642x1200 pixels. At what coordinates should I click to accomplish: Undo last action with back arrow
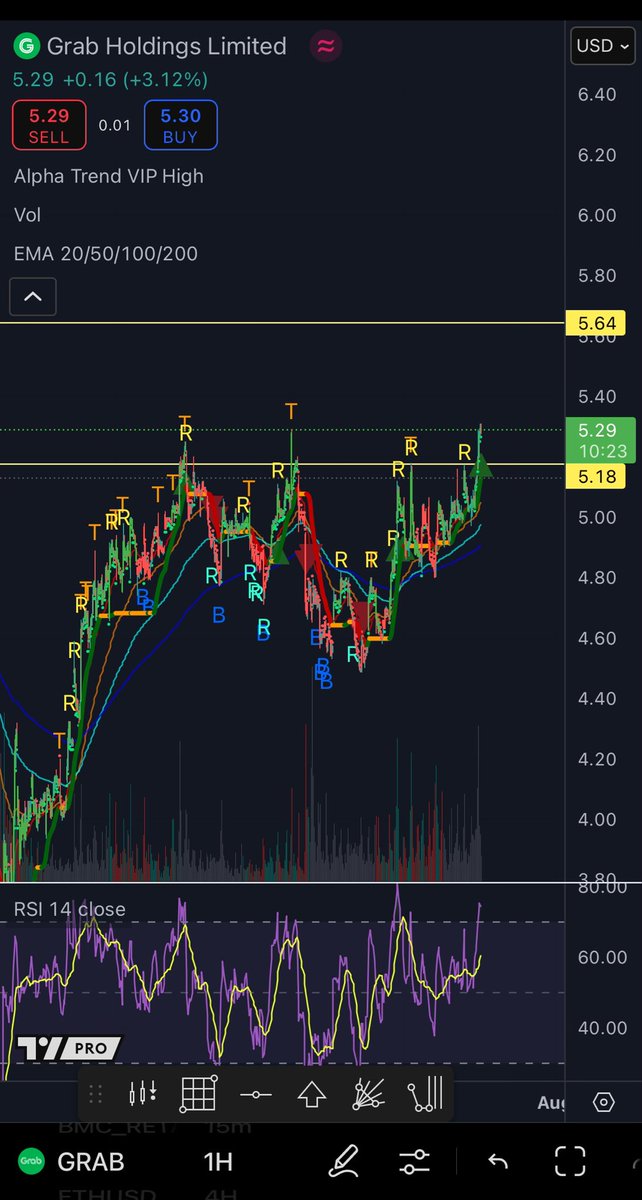pyautogui.click(x=497, y=1161)
